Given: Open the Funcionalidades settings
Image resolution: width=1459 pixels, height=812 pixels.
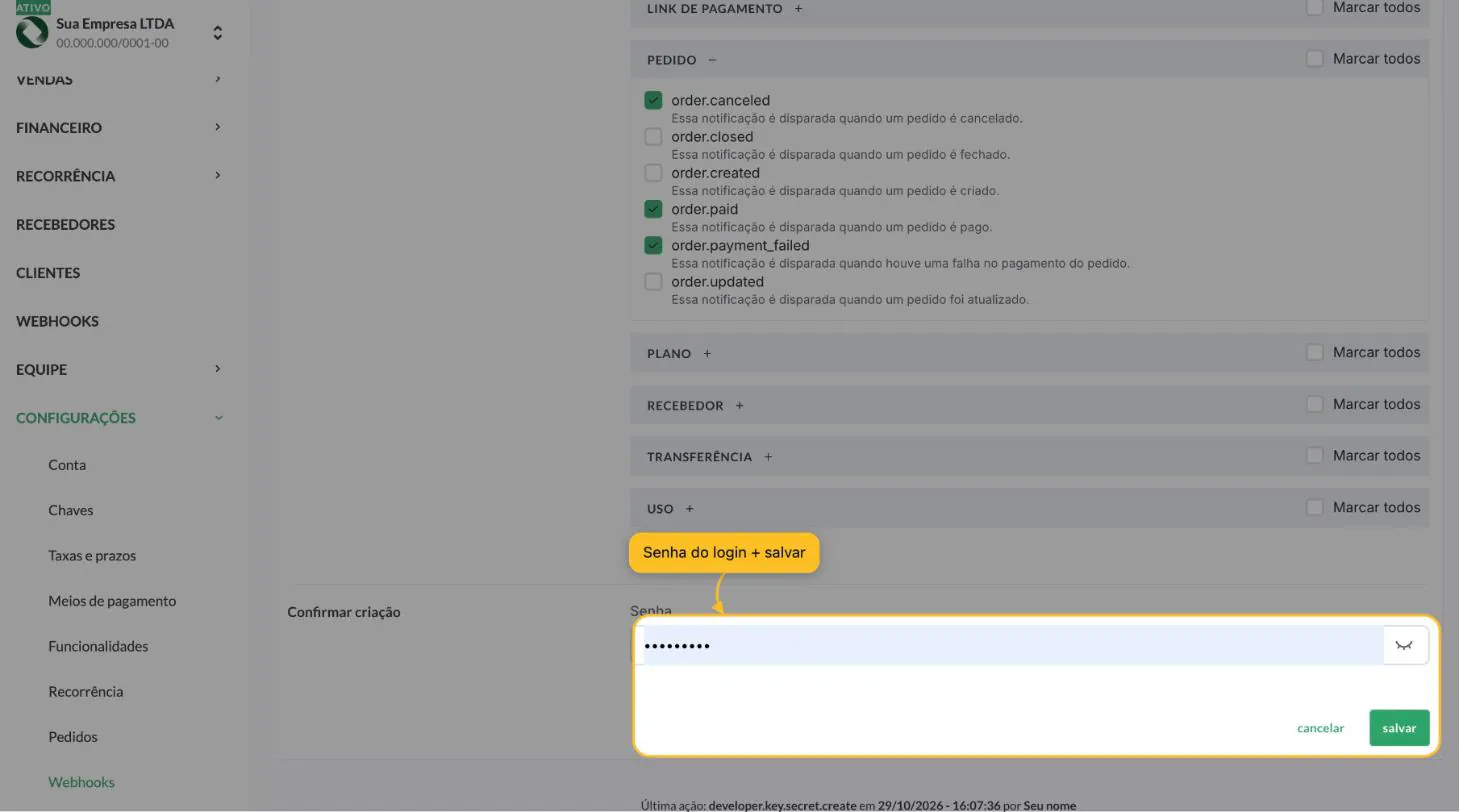Looking at the screenshot, I should 98,646.
